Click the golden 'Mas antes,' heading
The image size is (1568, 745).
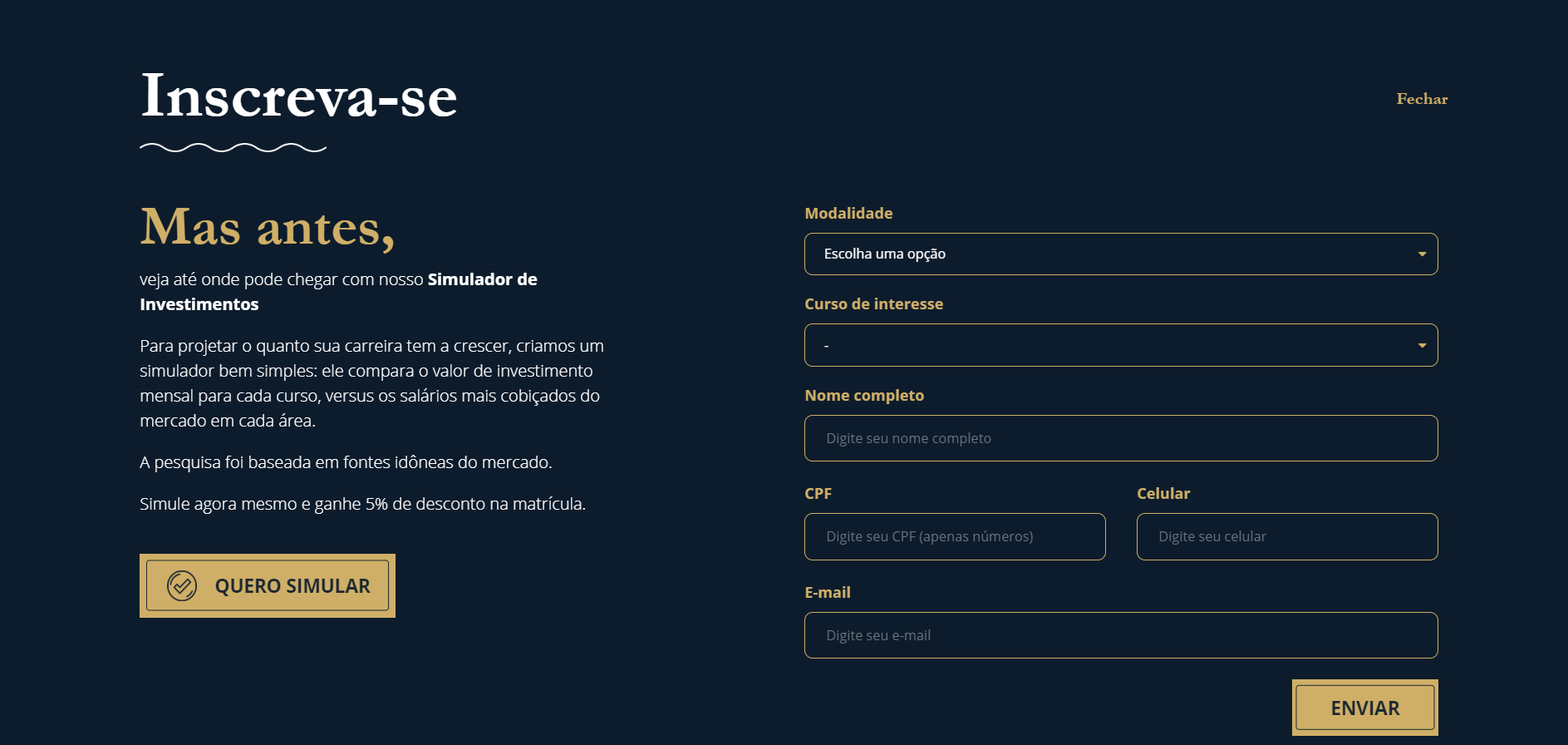(x=267, y=227)
